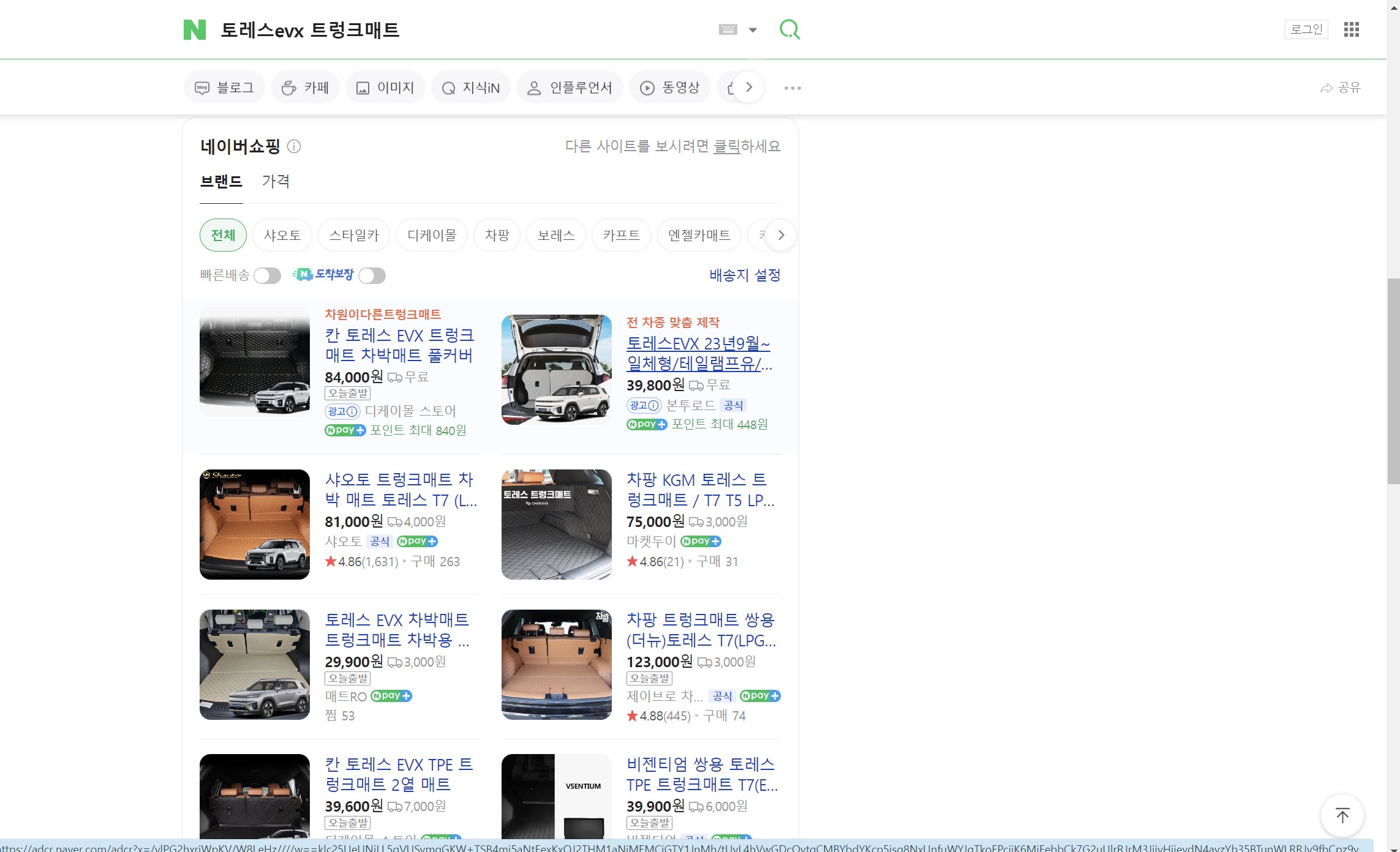This screenshot has height=852, width=1400.
Task: Click the 로그인 button
Action: (1306, 29)
